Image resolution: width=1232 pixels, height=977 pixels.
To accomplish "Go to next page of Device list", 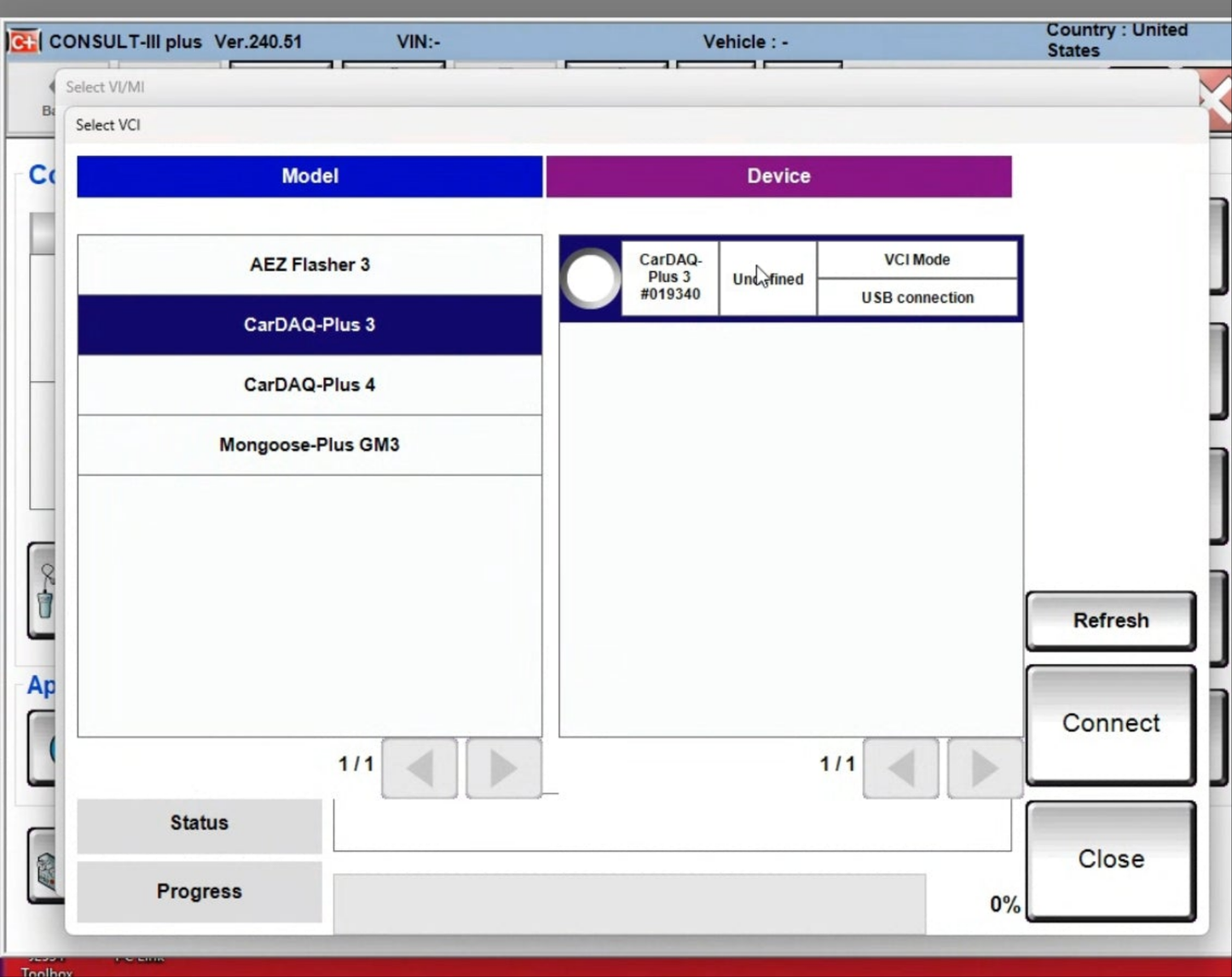I will tap(985, 768).
